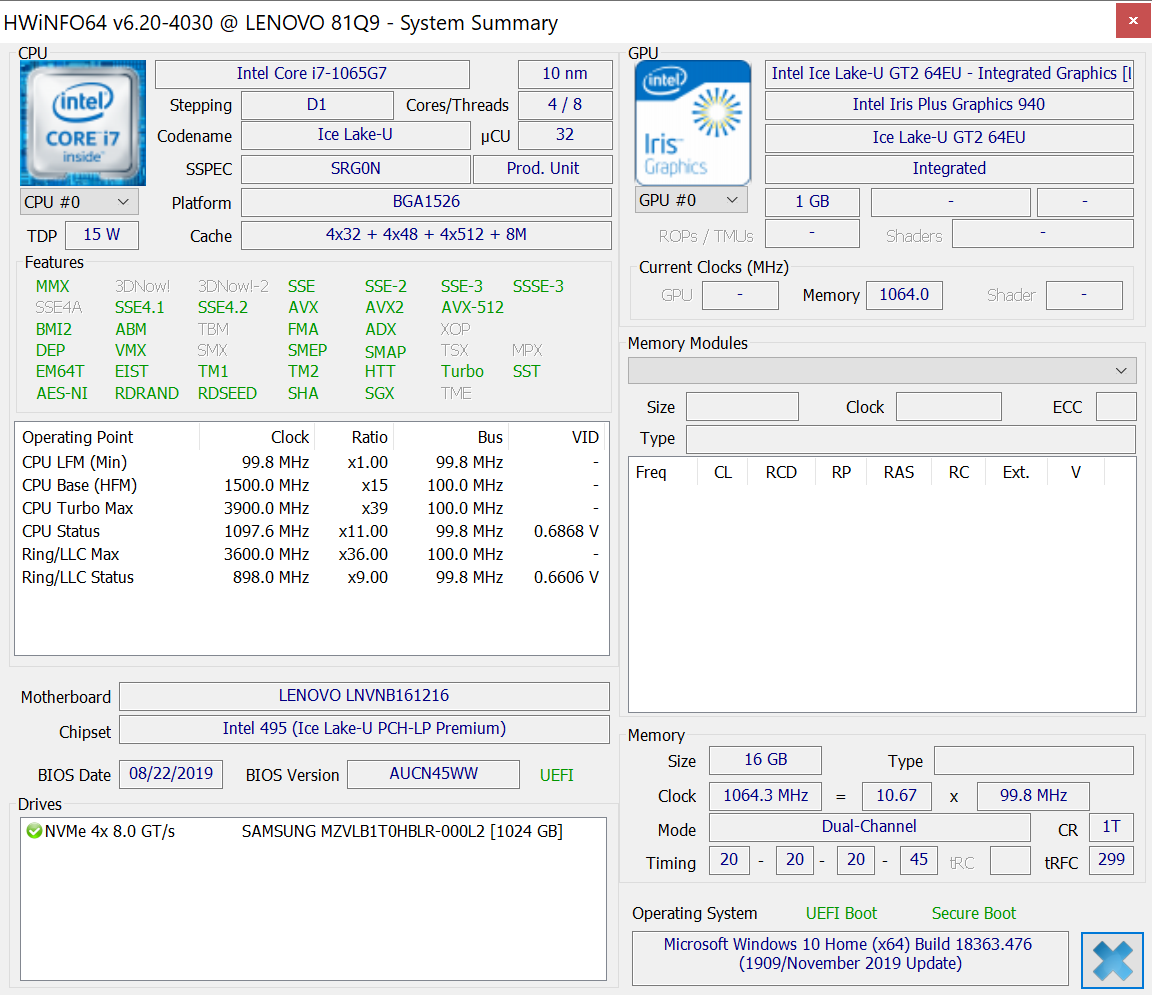Viewport: 1152px width, 995px height.
Task: Click the LENOVO LNVNB161216 motherboard field
Action: [x=364, y=696]
